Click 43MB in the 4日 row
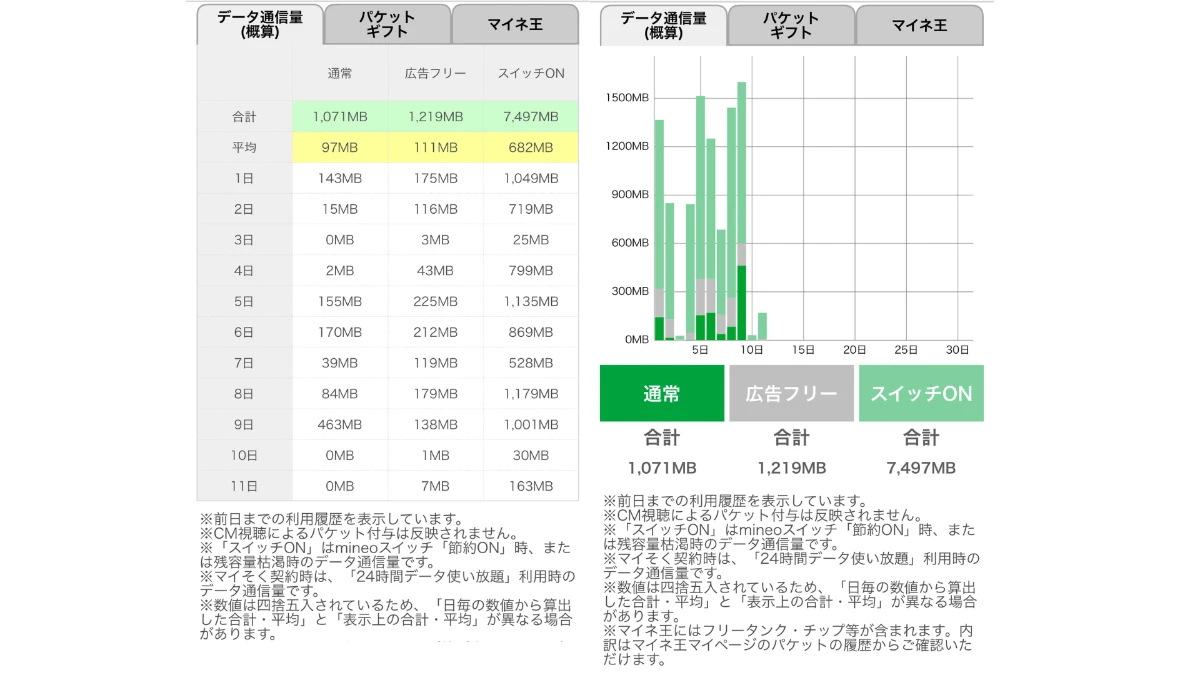 click(435, 271)
